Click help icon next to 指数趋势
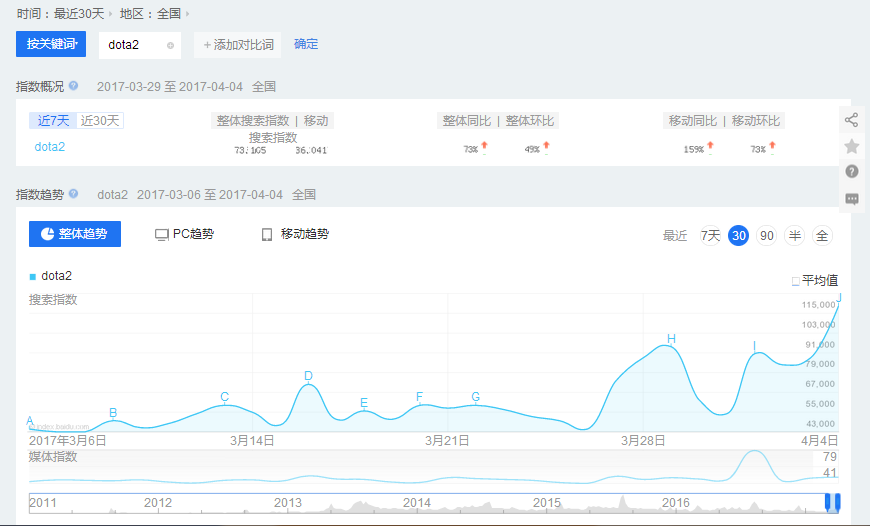Viewport: 870px width, 526px height. (x=73, y=194)
